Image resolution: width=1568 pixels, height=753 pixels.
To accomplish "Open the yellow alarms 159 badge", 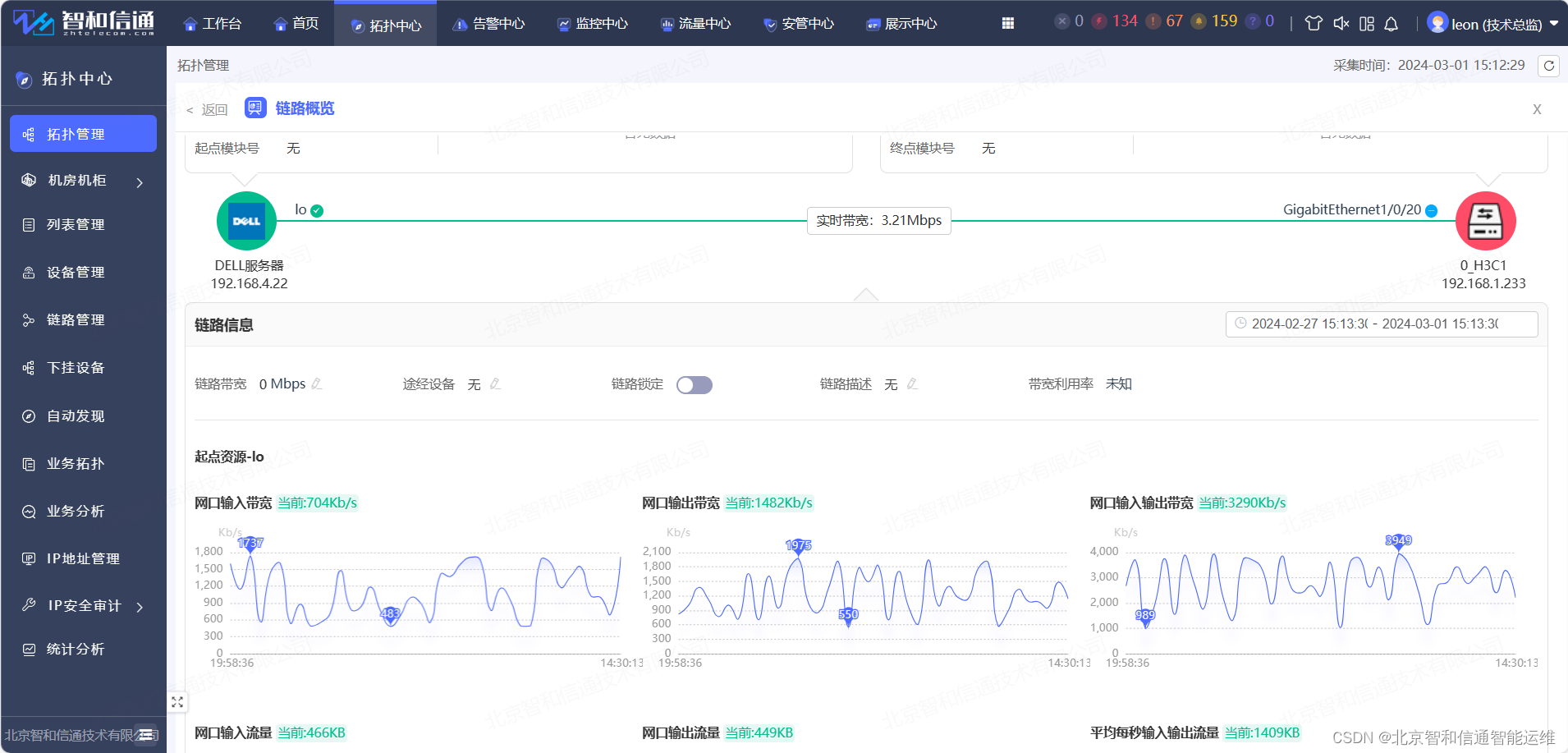I will coord(1215,21).
